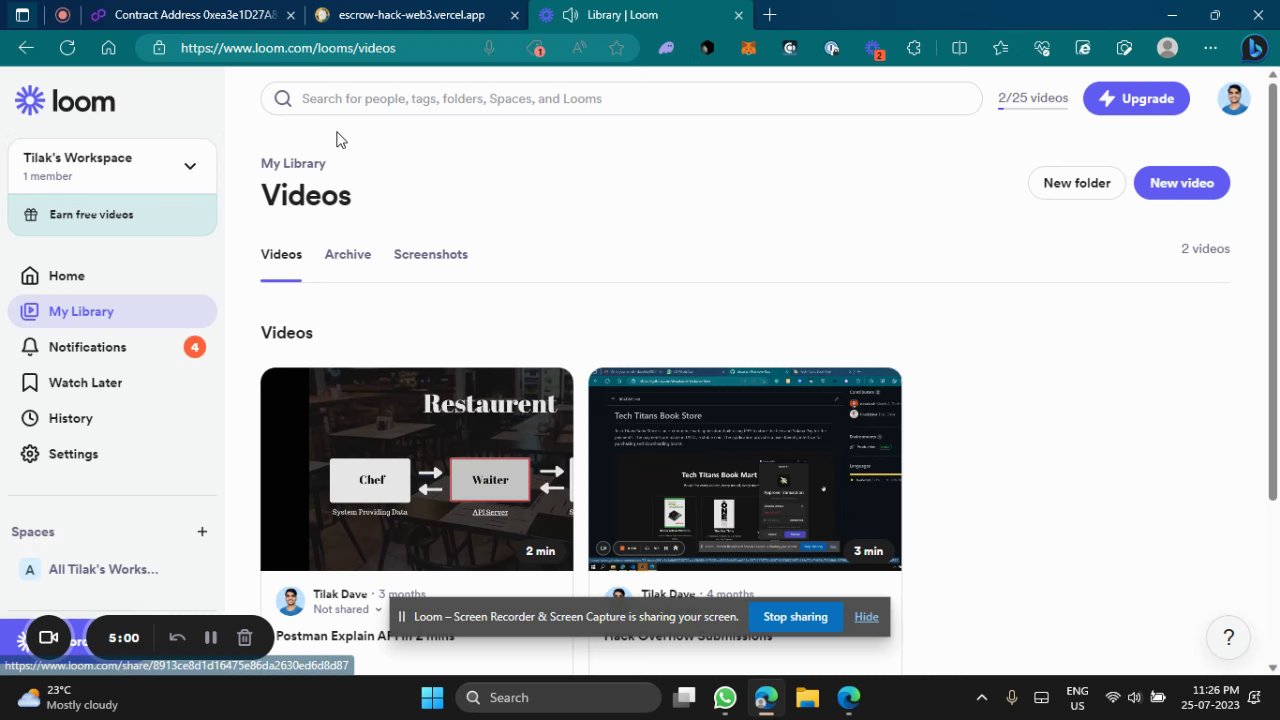Click the Windows Start button
The image size is (1280, 720).
(x=432, y=698)
